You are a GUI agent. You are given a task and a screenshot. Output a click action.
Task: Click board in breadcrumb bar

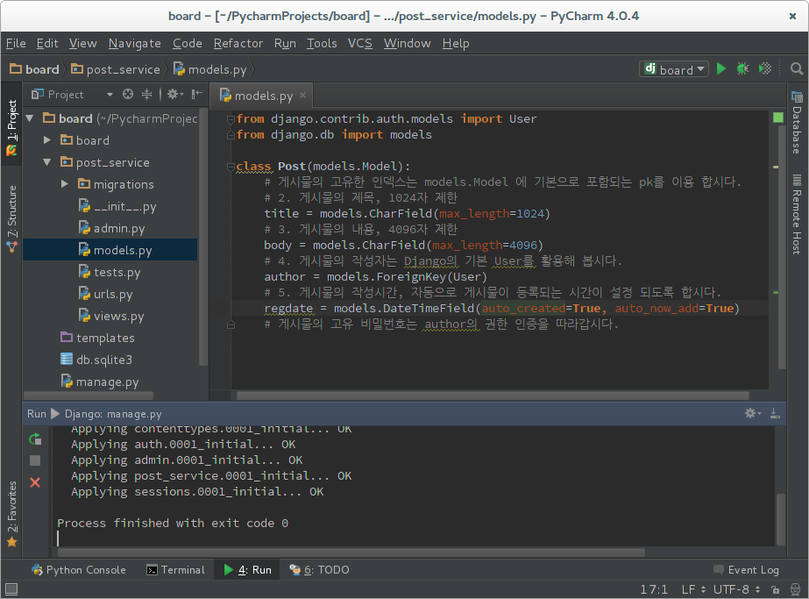pyautogui.click(x=35, y=69)
